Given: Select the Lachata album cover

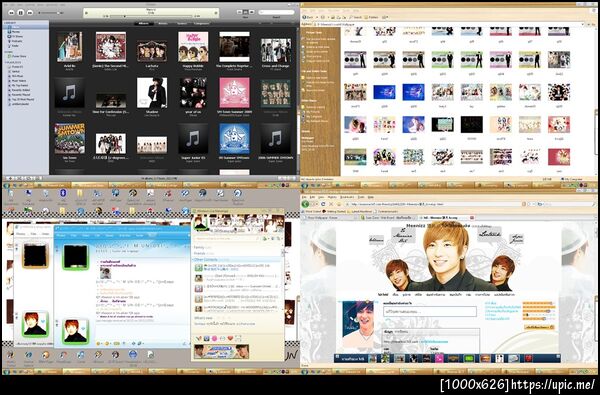Looking at the screenshot, I should pos(152,51).
